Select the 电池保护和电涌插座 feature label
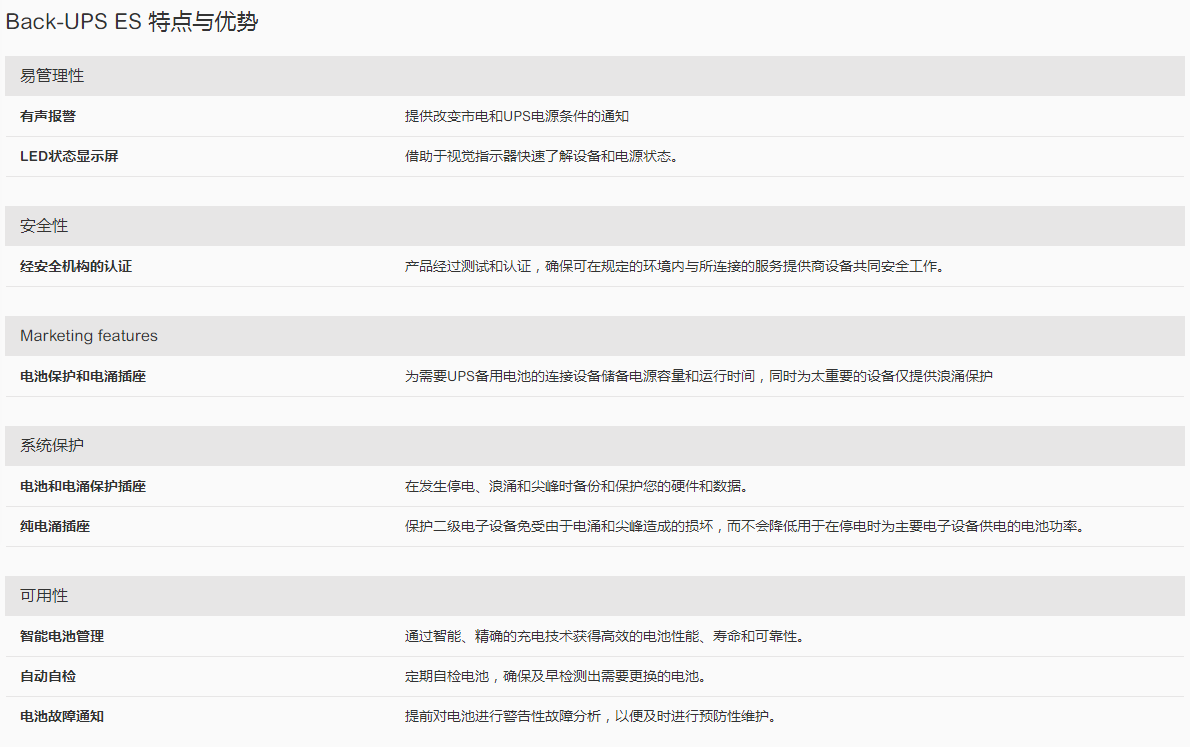This screenshot has height=747, width=1190. 83,376
